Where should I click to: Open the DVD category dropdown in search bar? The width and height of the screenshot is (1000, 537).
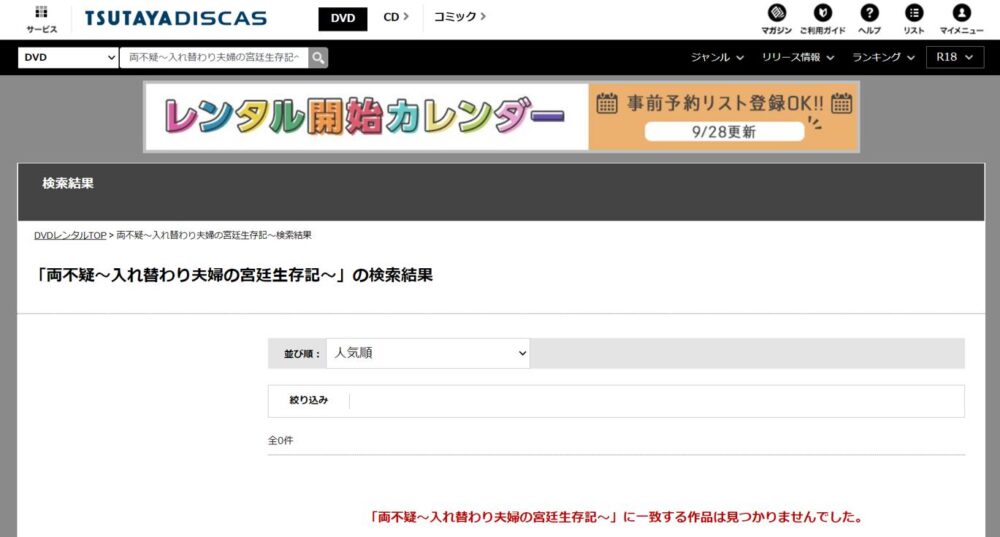pos(68,57)
